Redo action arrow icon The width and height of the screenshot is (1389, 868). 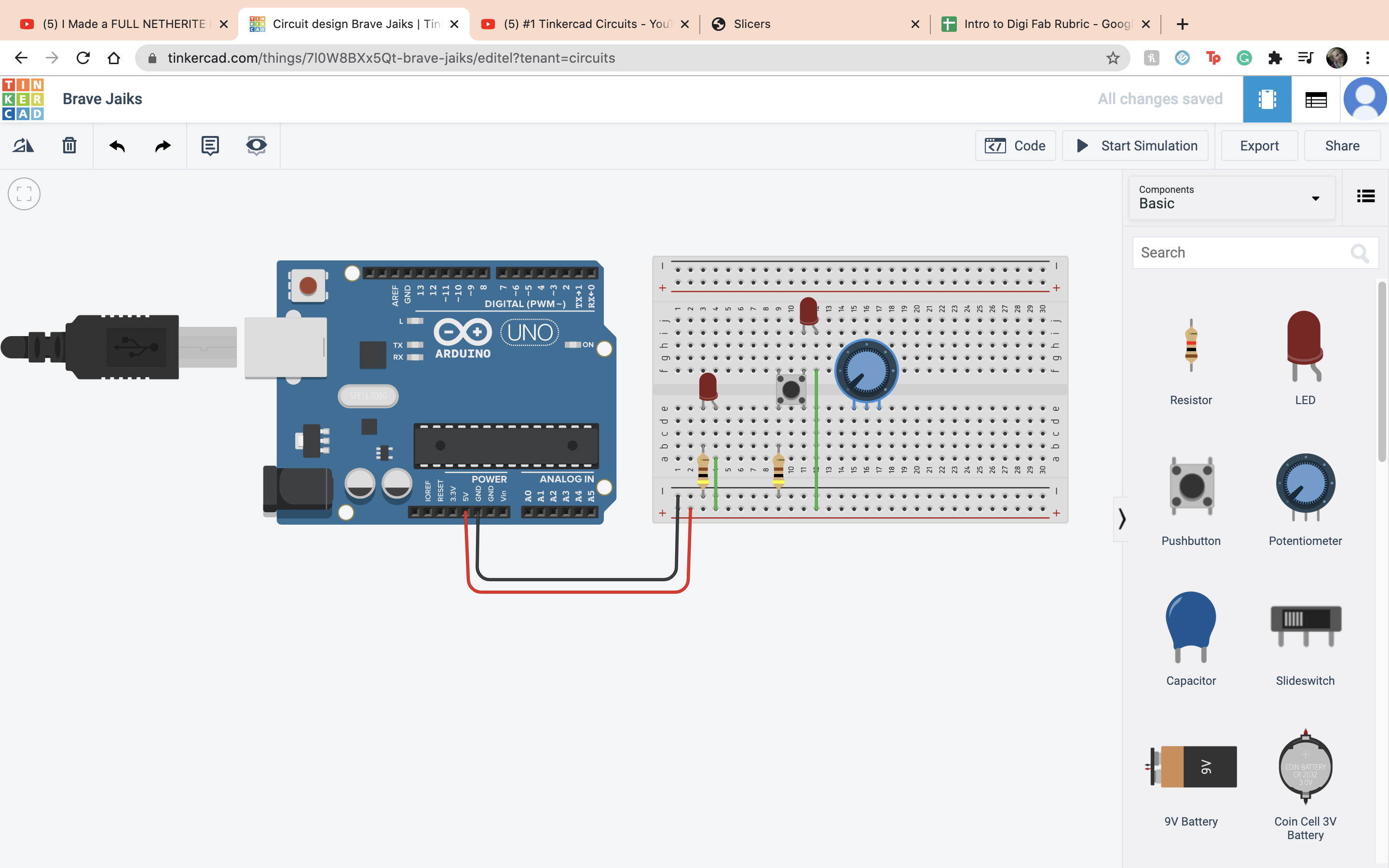coord(163,146)
